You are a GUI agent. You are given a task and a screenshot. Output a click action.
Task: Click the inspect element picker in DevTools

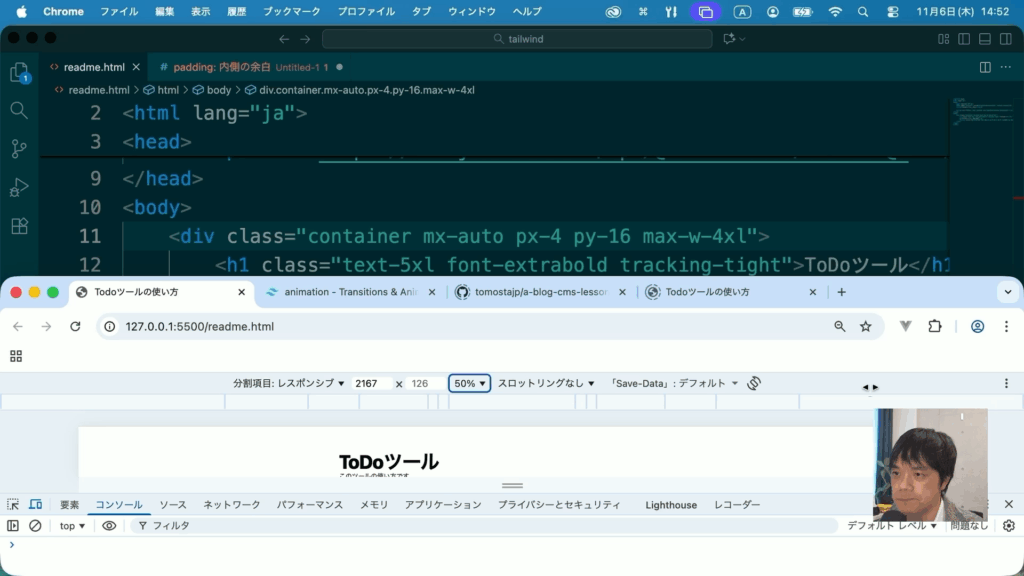(x=13, y=505)
